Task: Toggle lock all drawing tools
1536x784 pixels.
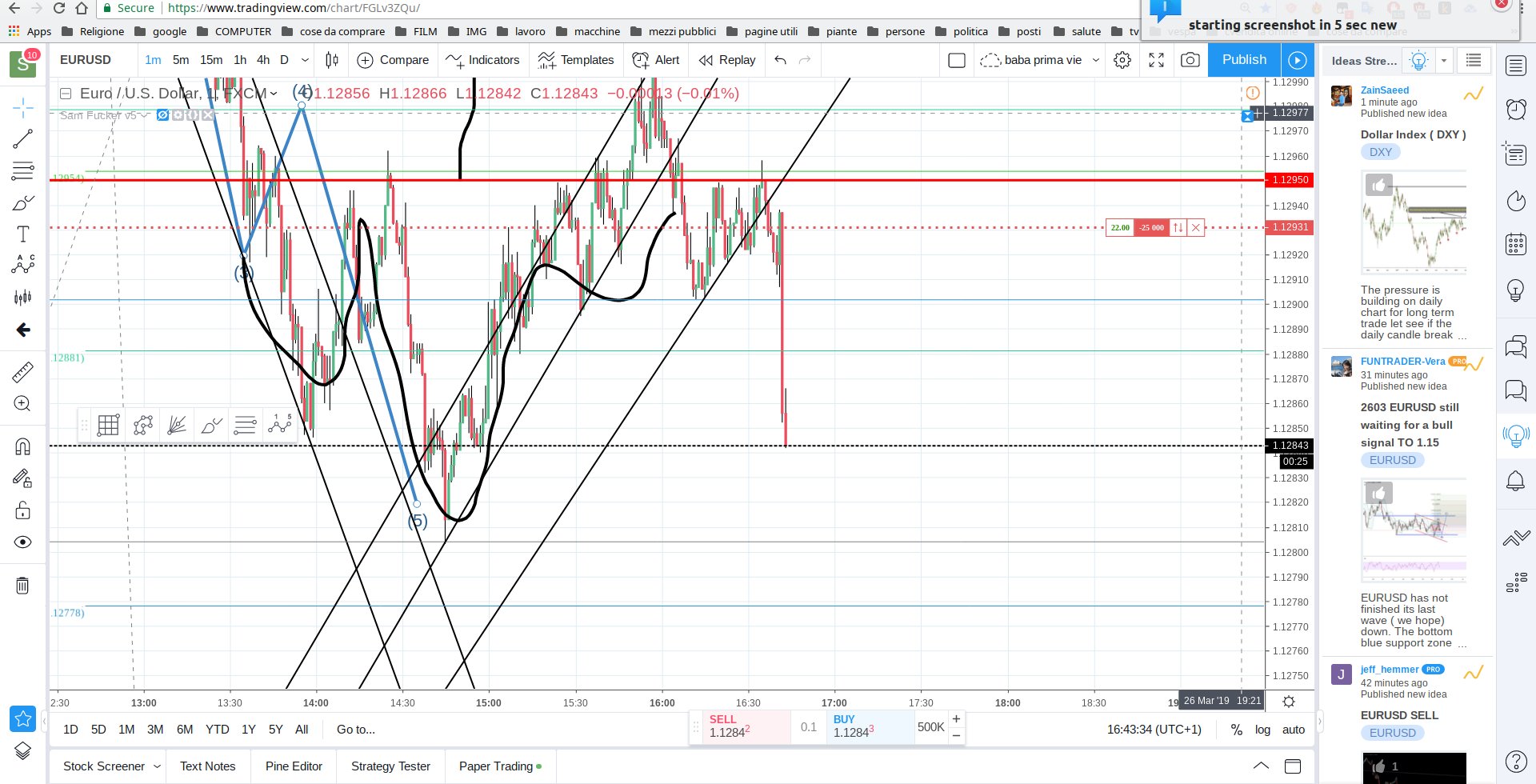Action: point(23,510)
